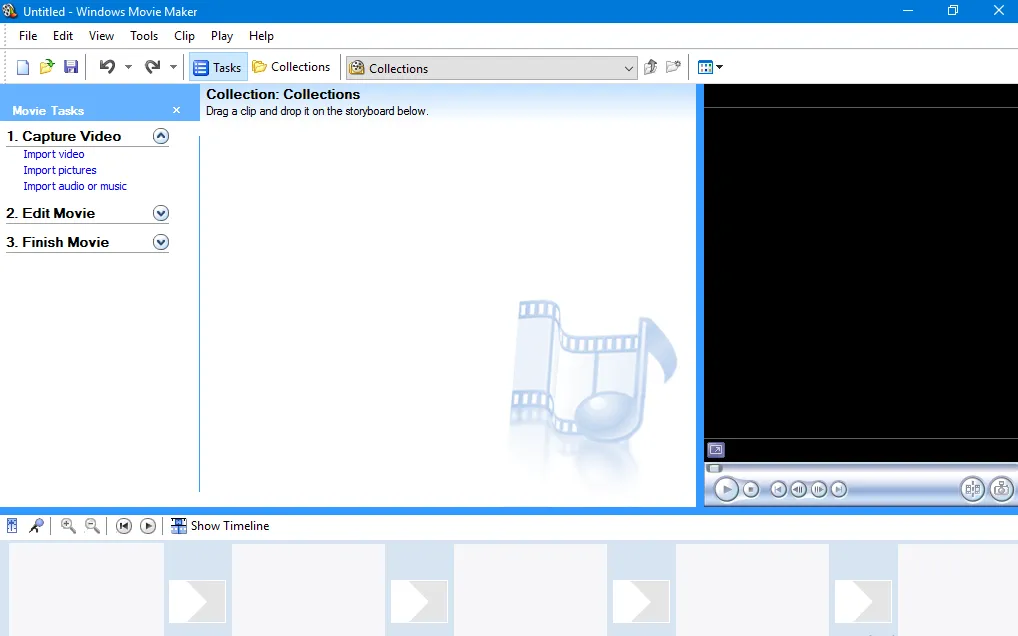Switch storyboard to Show Timeline view
The height and width of the screenshot is (636, 1018).
[x=220, y=525]
